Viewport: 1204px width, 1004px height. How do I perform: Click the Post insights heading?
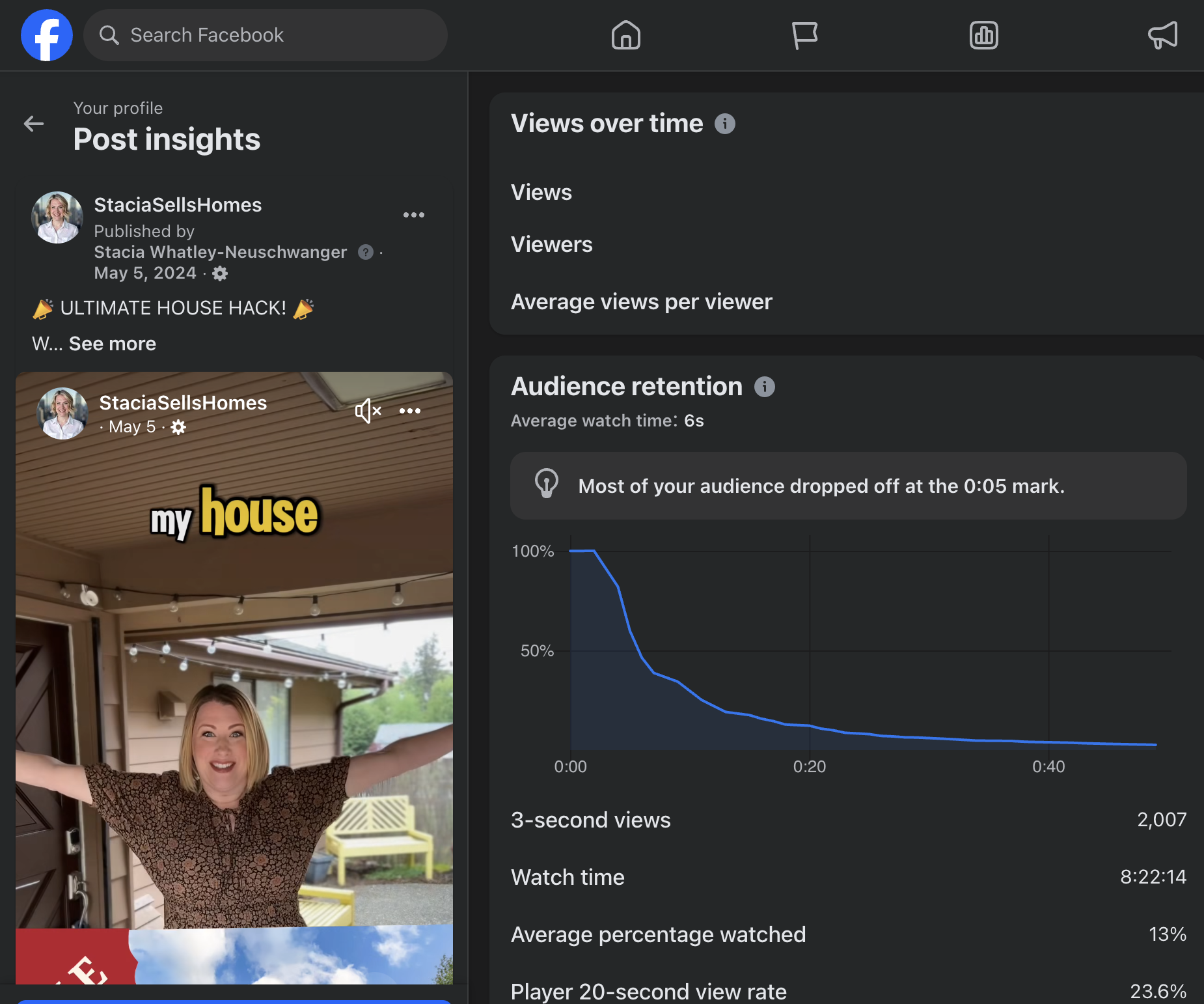[x=167, y=139]
